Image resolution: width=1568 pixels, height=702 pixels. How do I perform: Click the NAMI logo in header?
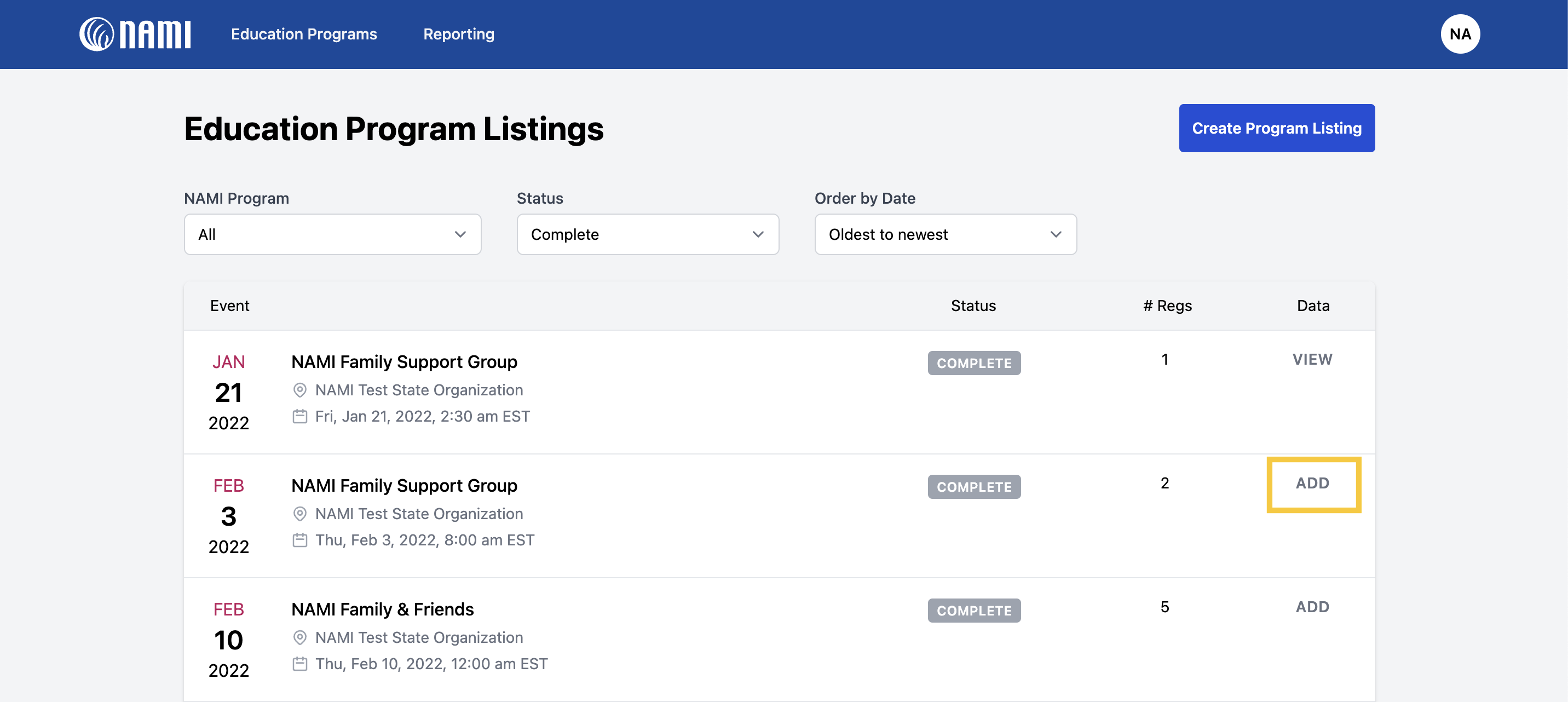pyautogui.click(x=135, y=34)
